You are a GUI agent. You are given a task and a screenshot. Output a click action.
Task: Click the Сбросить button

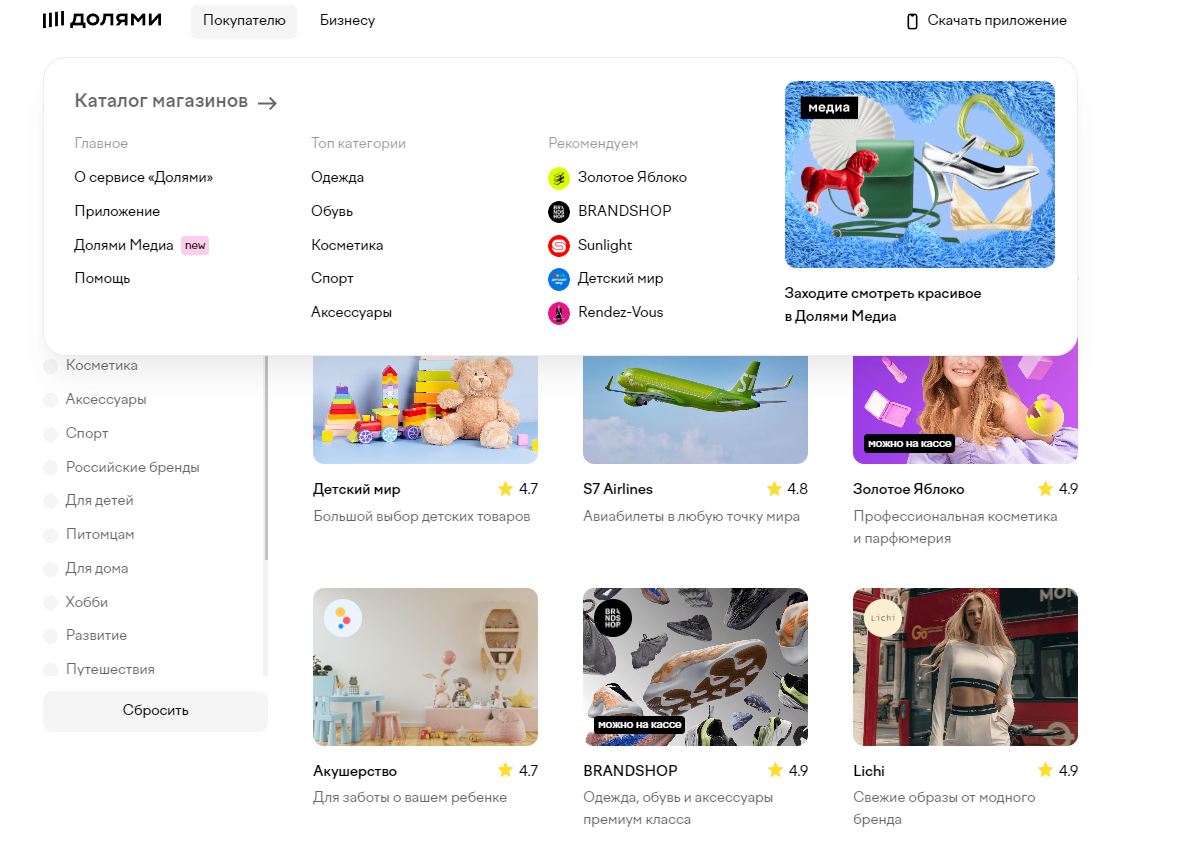pos(156,711)
